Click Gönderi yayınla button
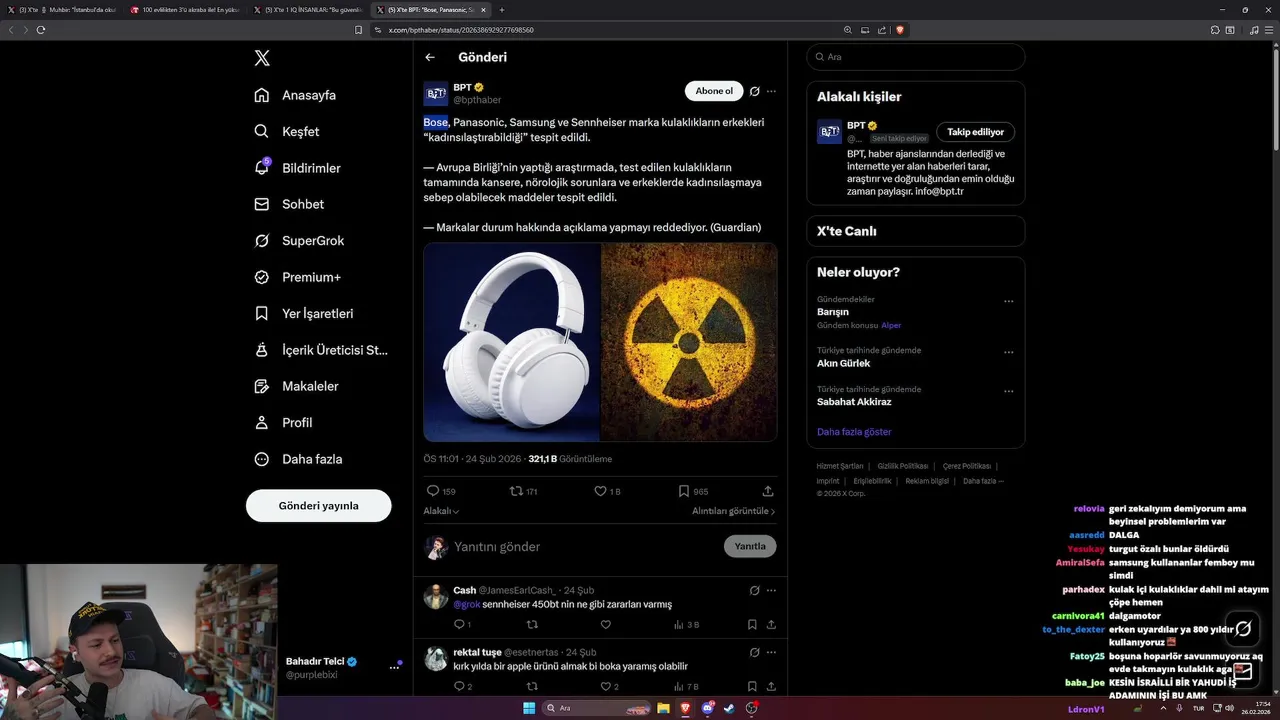Viewport: 1280px width, 720px height. (x=318, y=505)
